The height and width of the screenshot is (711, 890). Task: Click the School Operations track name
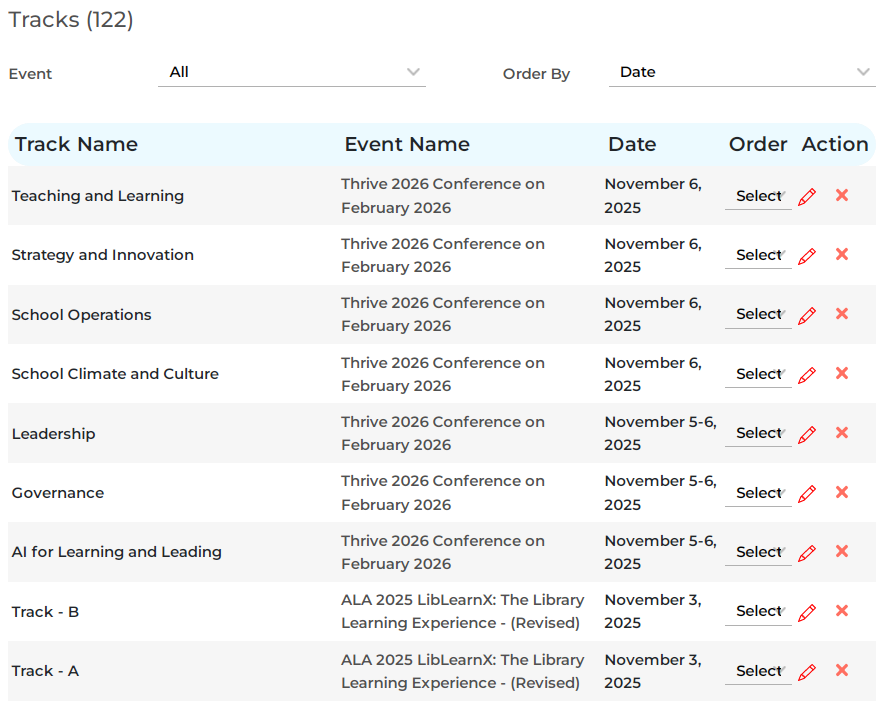pos(82,315)
